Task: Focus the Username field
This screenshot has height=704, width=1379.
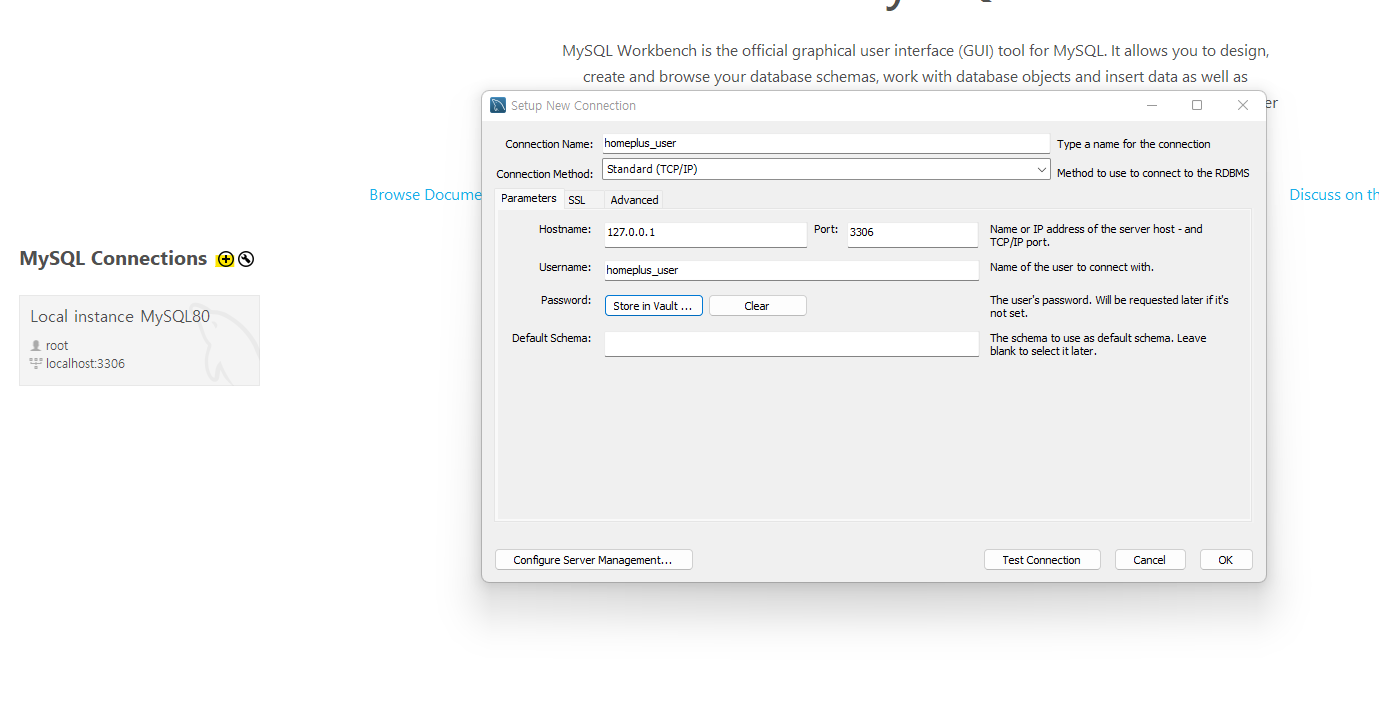Action: pos(791,270)
